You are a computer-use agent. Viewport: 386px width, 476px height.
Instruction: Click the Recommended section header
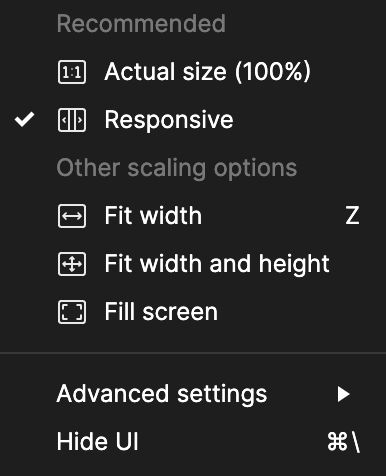tap(141, 24)
